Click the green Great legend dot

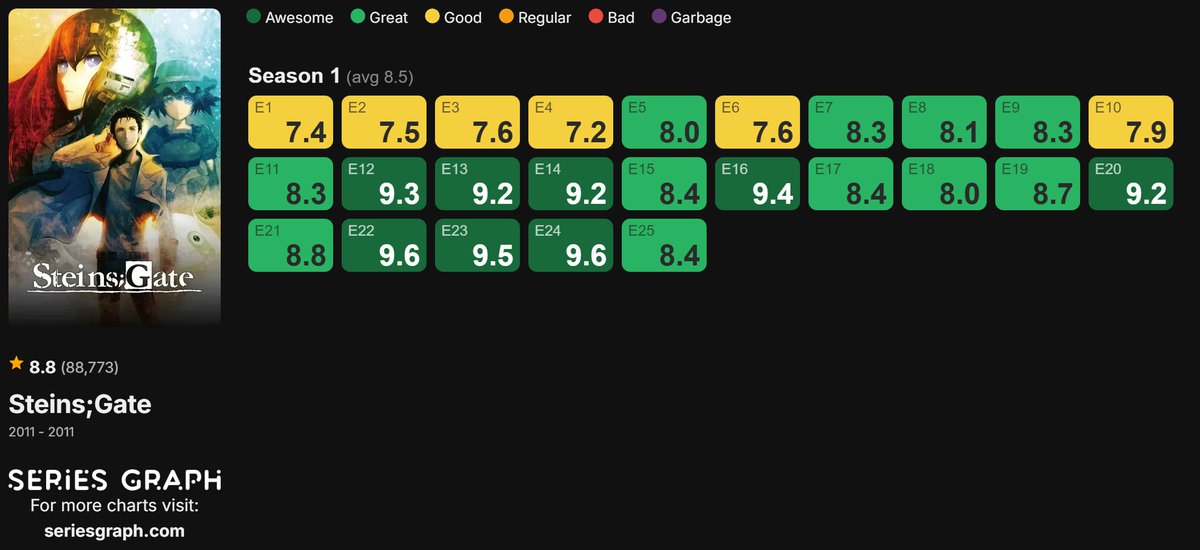(358, 17)
